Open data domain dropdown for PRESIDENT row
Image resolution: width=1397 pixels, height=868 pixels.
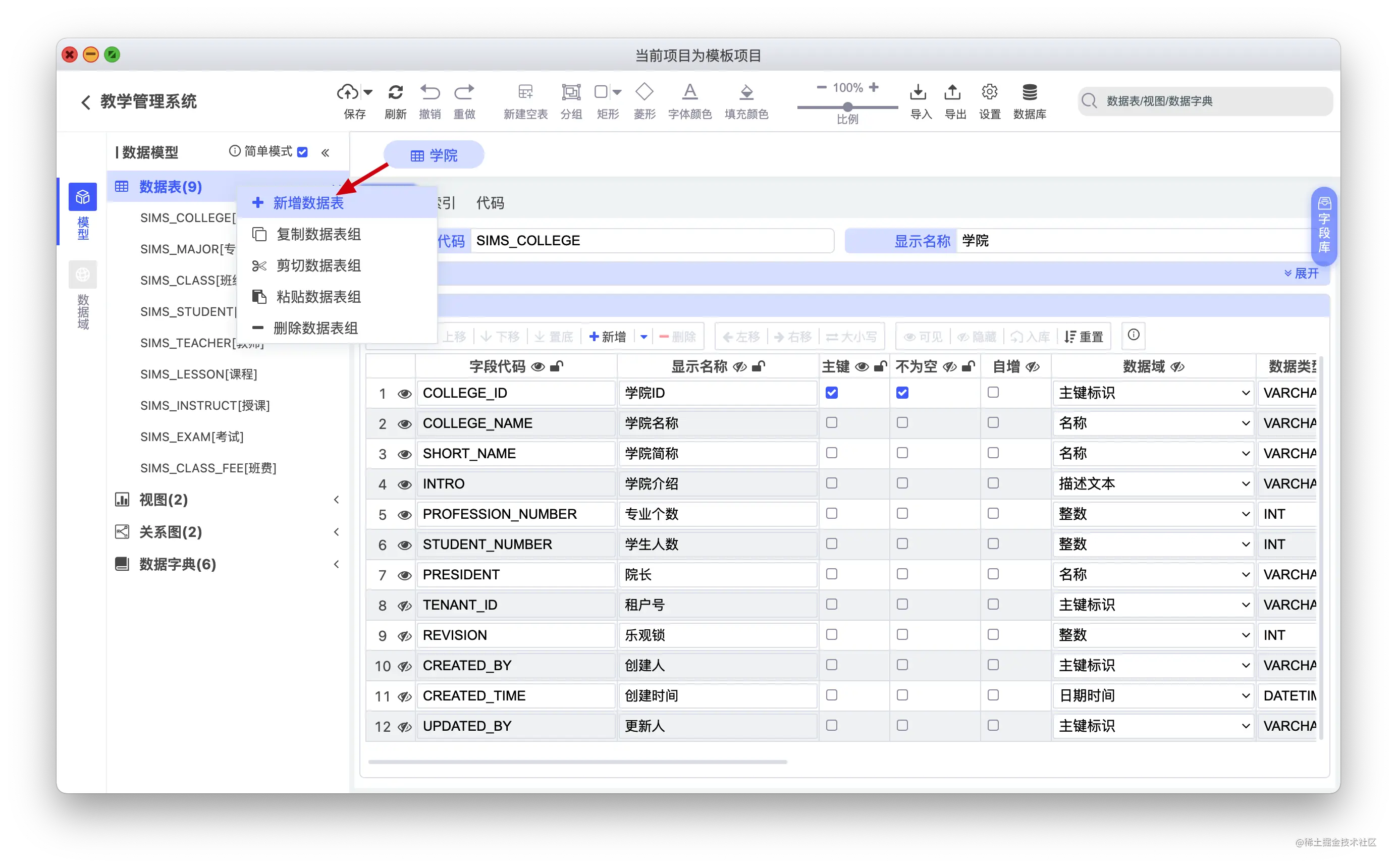click(1153, 575)
